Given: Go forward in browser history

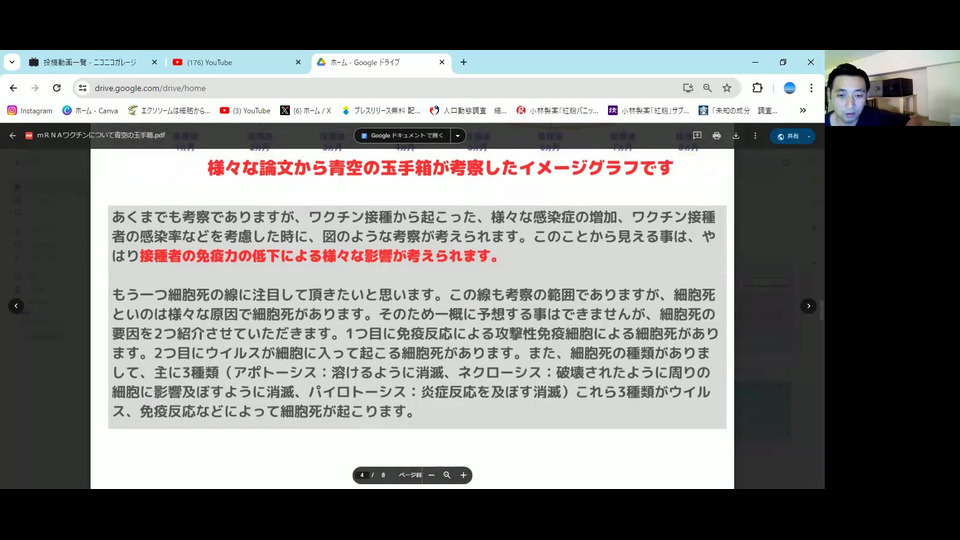Looking at the screenshot, I should tap(35, 88).
